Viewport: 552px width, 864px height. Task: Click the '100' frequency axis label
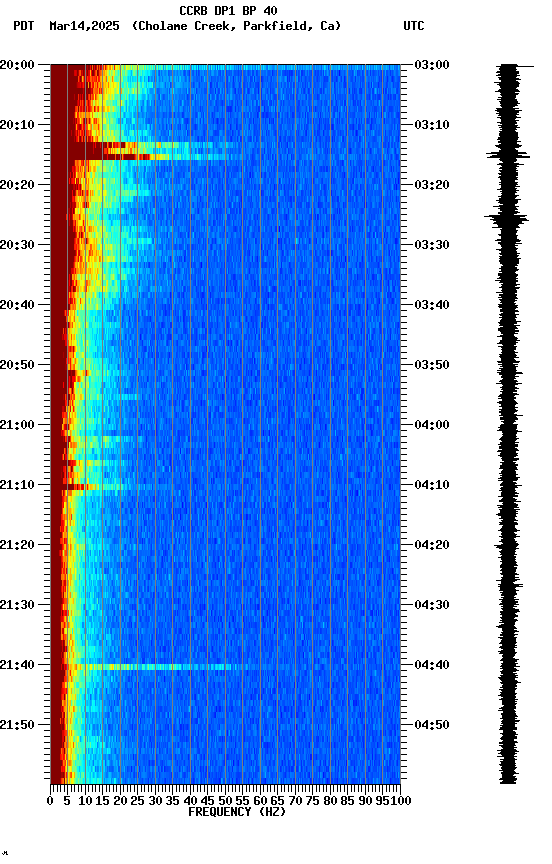(x=402, y=801)
